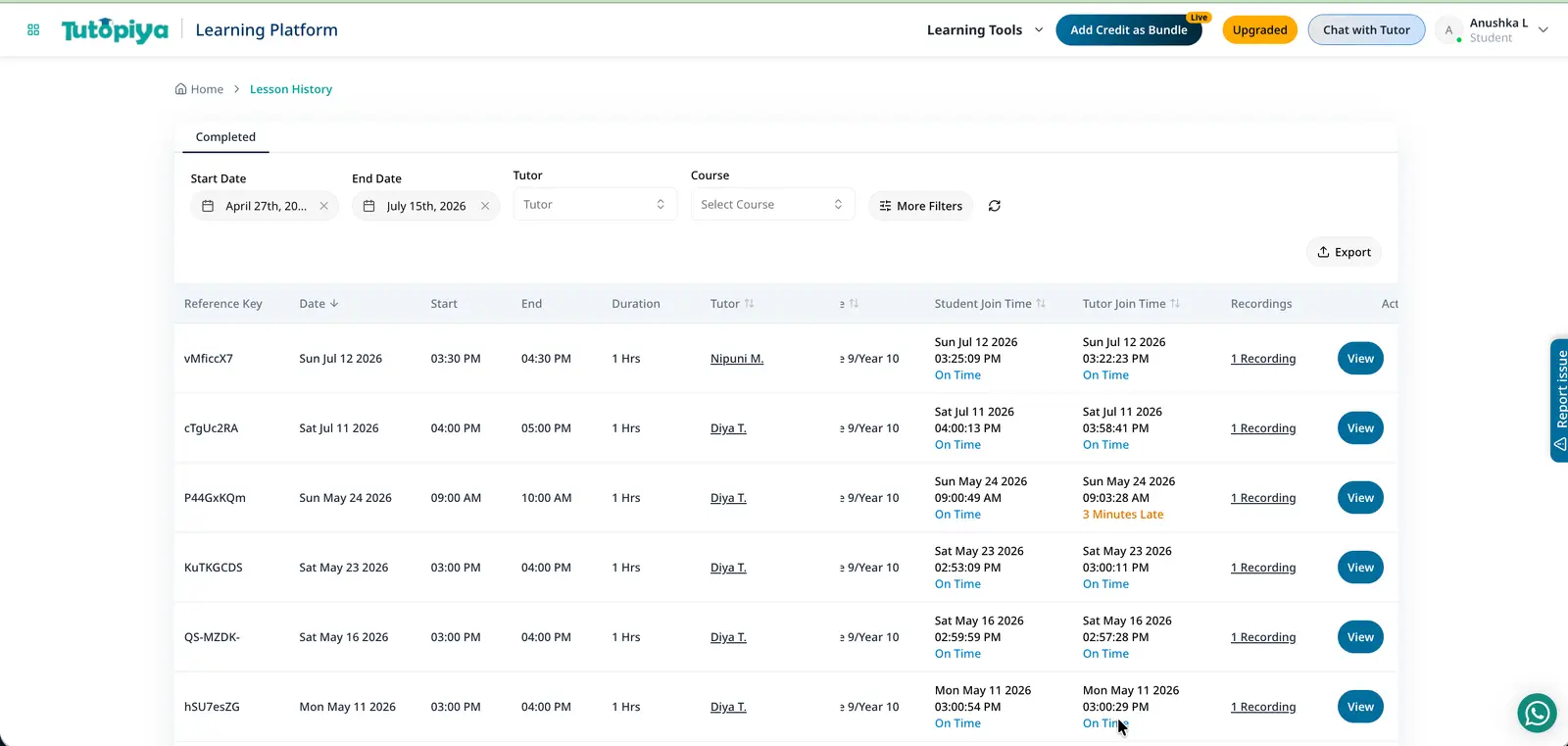The image size is (1568, 746).
Task: Click the refresh filters icon
Action: click(995, 206)
